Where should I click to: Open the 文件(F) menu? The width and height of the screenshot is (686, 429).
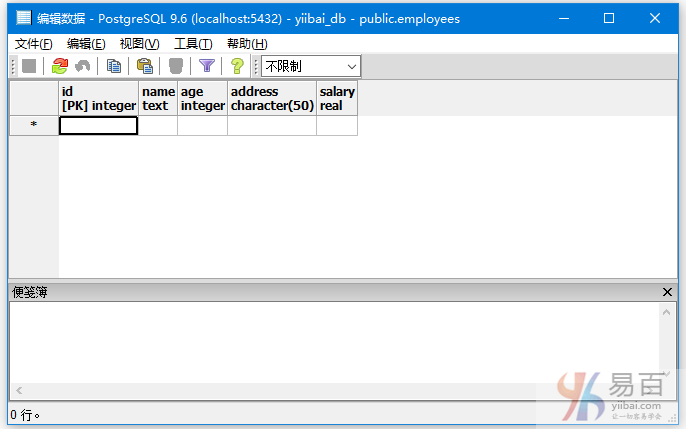pos(34,43)
